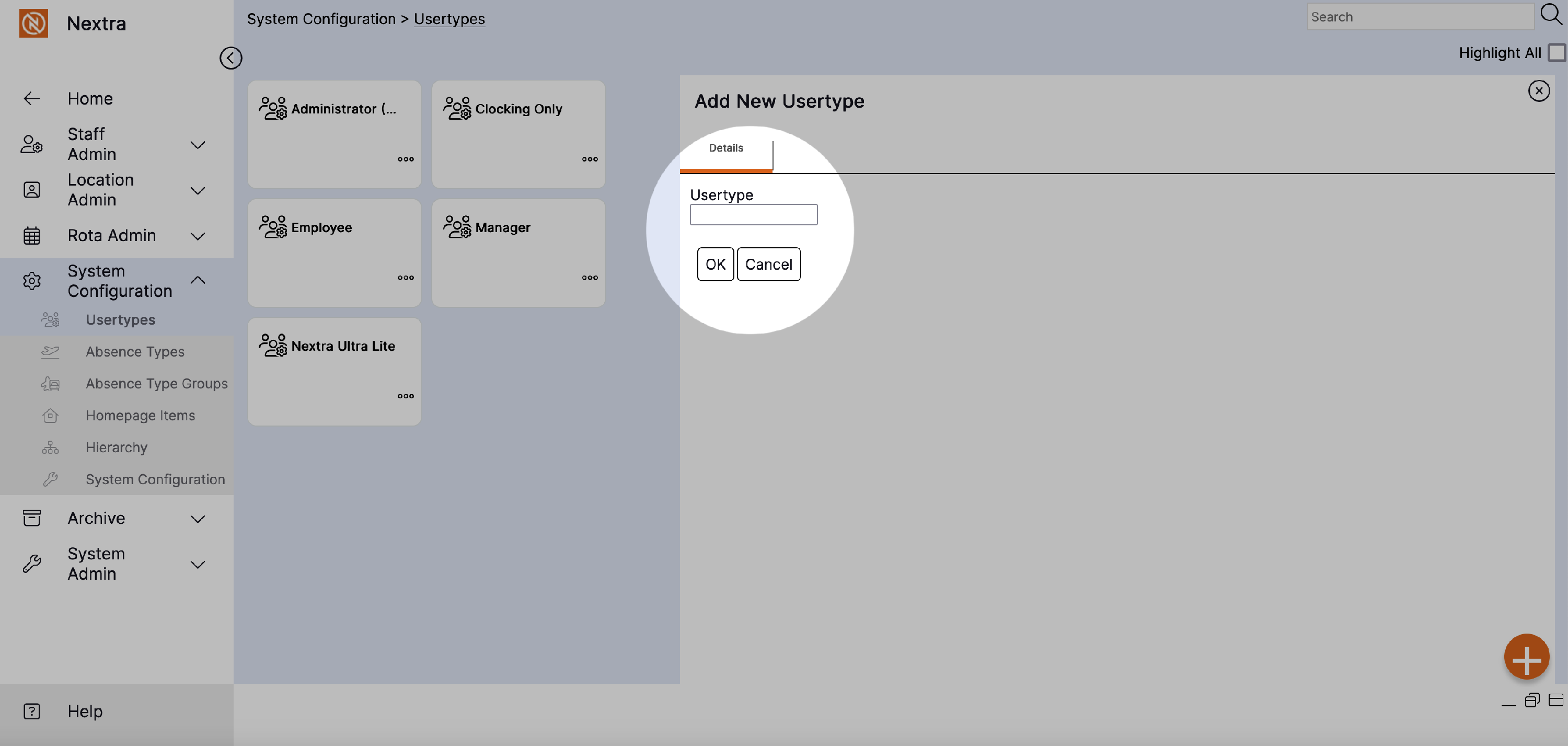Viewport: 1568px width, 746px height.
Task: Open the Employee card three-dot menu
Action: coord(406,278)
